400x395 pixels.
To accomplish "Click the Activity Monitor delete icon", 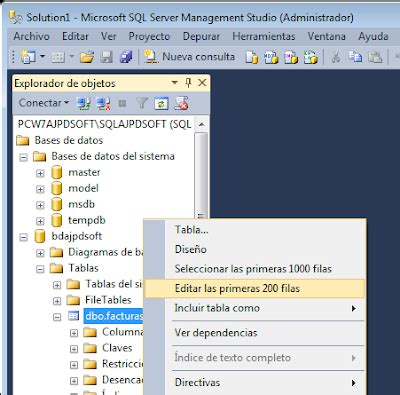I will click(x=182, y=103).
